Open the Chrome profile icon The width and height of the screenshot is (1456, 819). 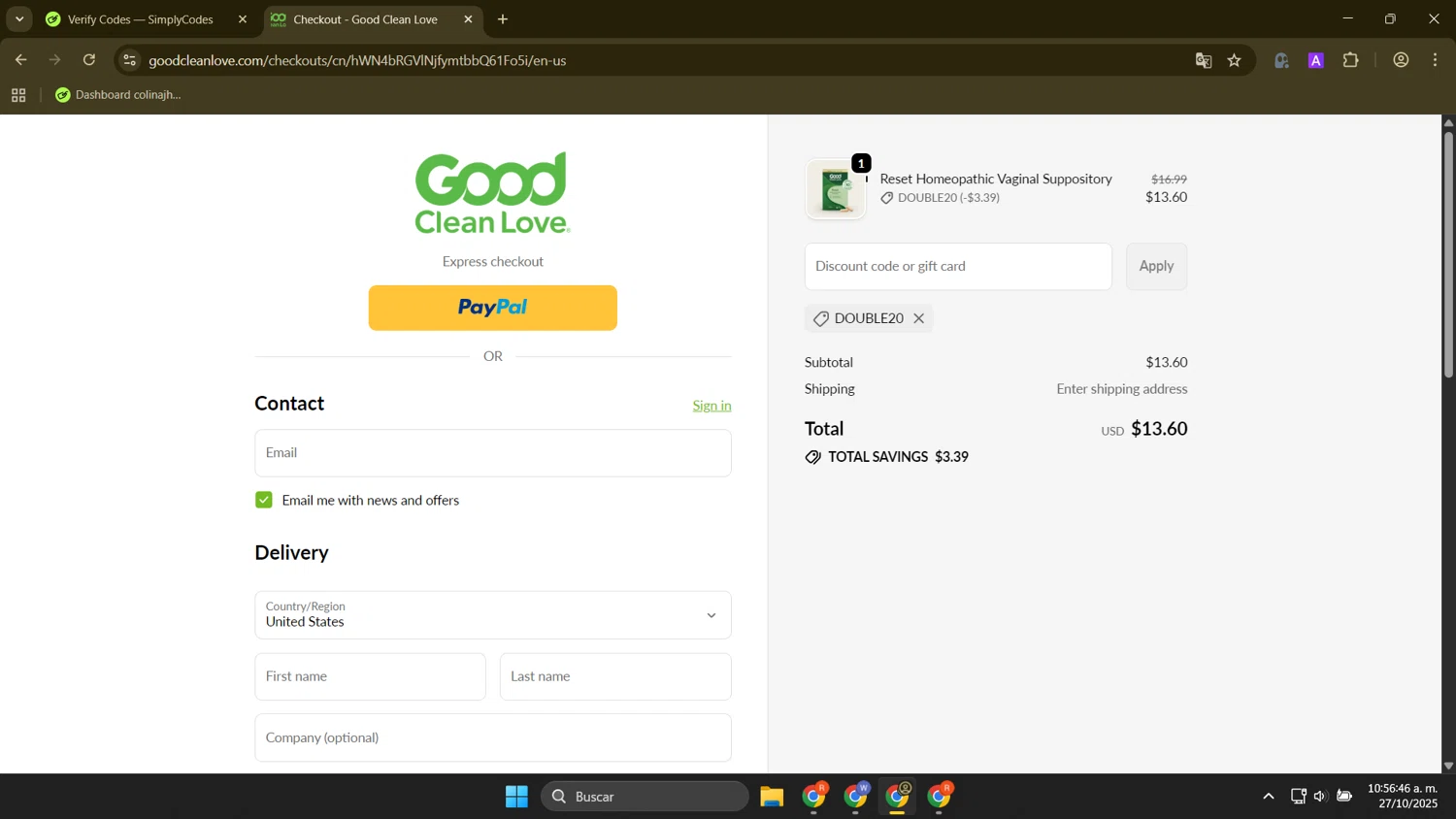point(1401,60)
